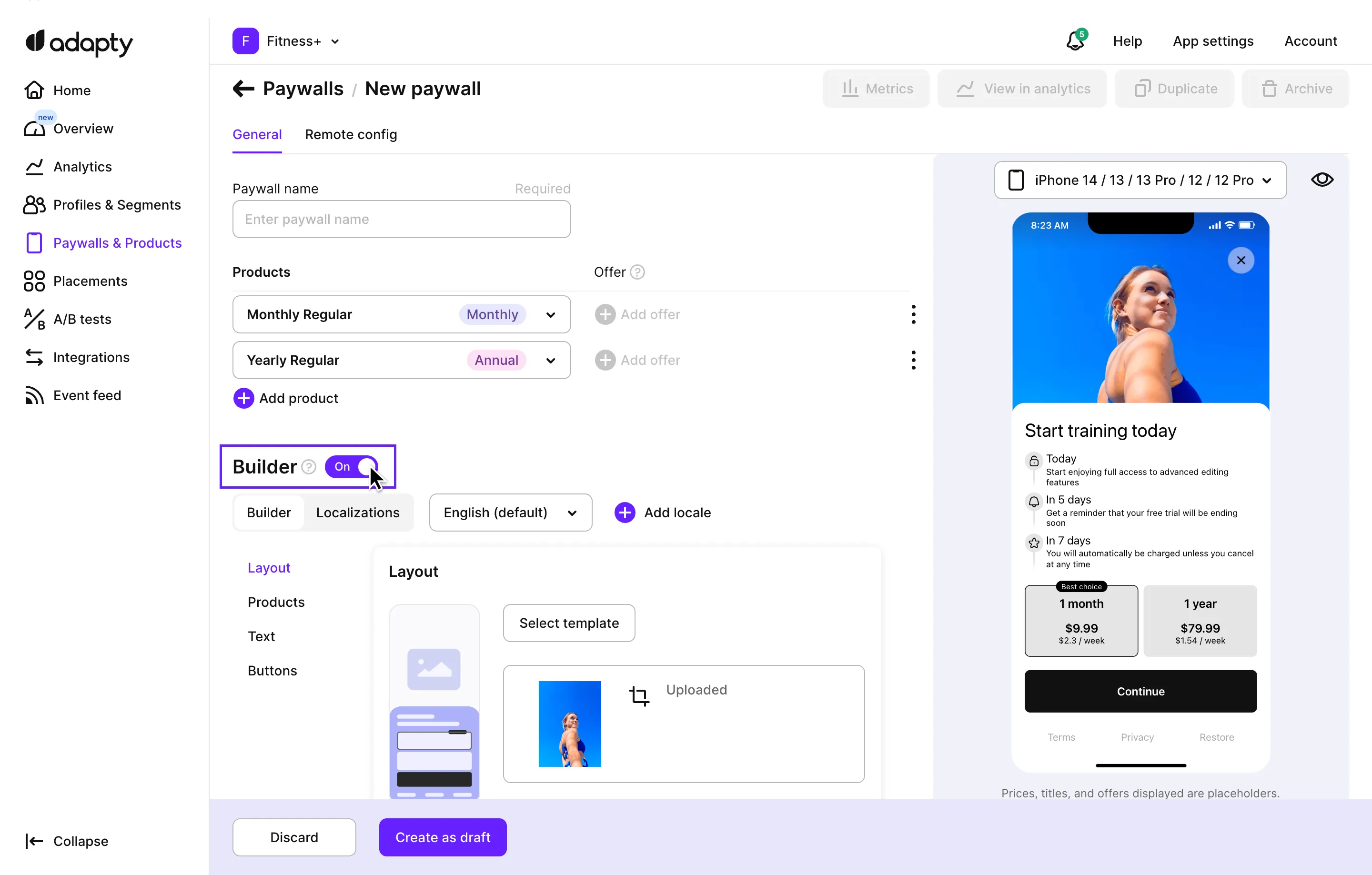
Task: Open the more options menu for Yearly Regular
Action: point(913,360)
